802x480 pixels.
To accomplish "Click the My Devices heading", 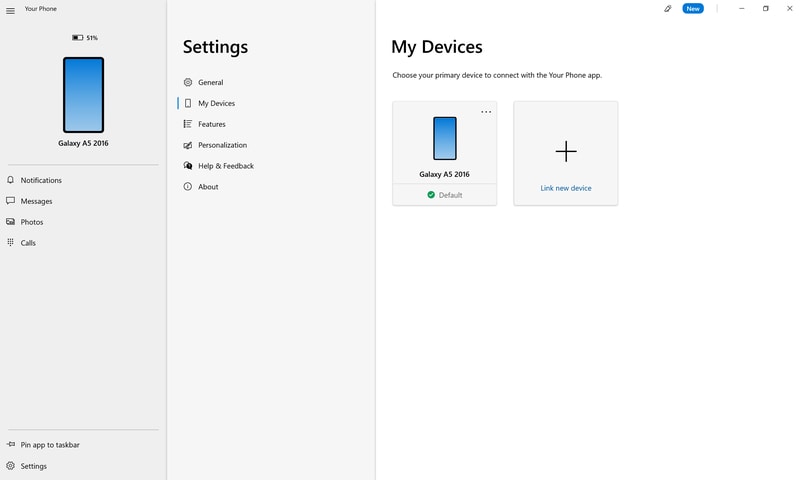I will 437,47.
